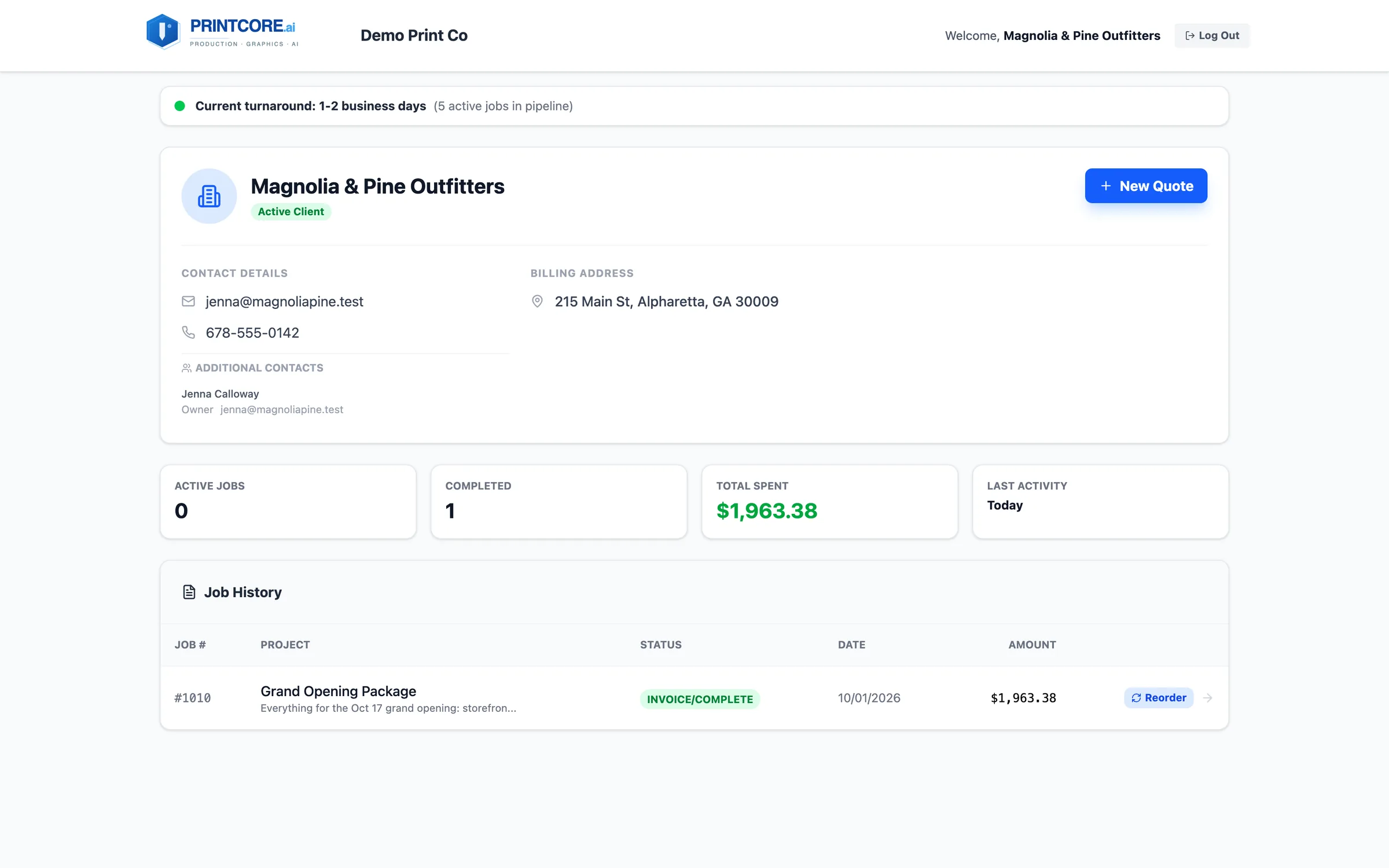Click the document icon beside Job History
The width and height of the screenshot is (1389, 868).
coord(189,592)
